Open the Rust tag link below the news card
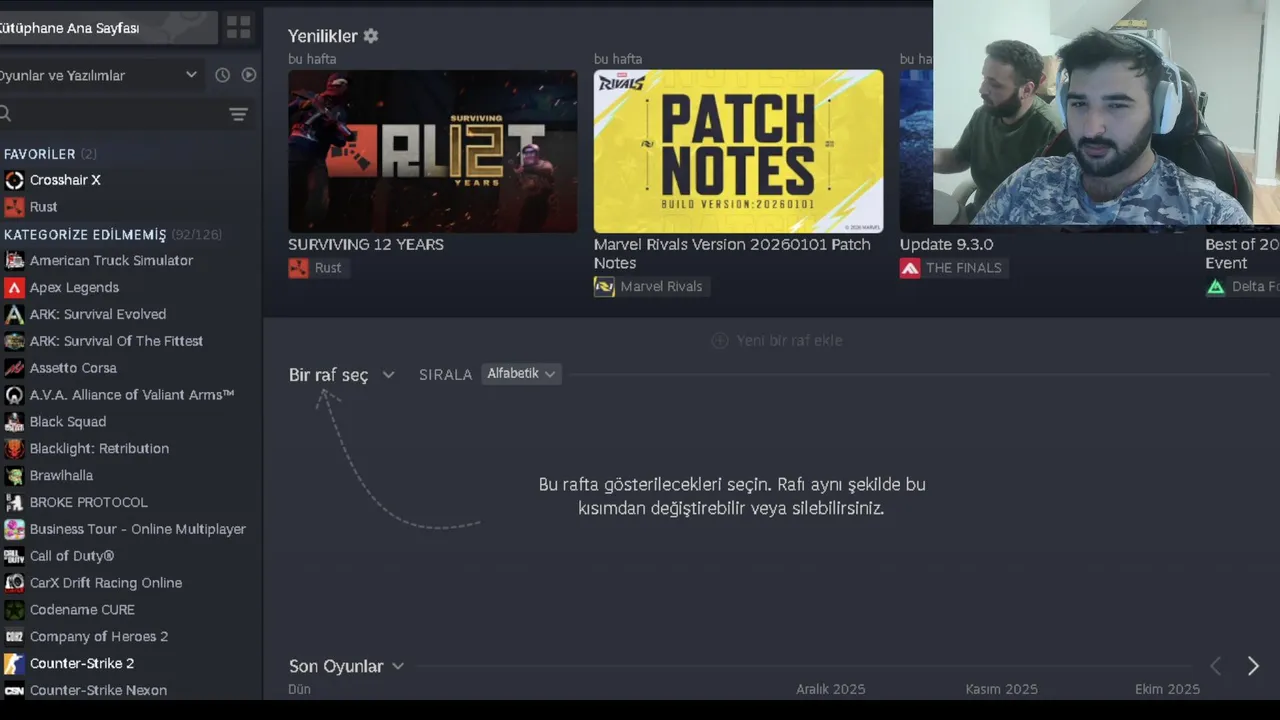The height and width of the screenshot is (720, 1280). (318, 268)
